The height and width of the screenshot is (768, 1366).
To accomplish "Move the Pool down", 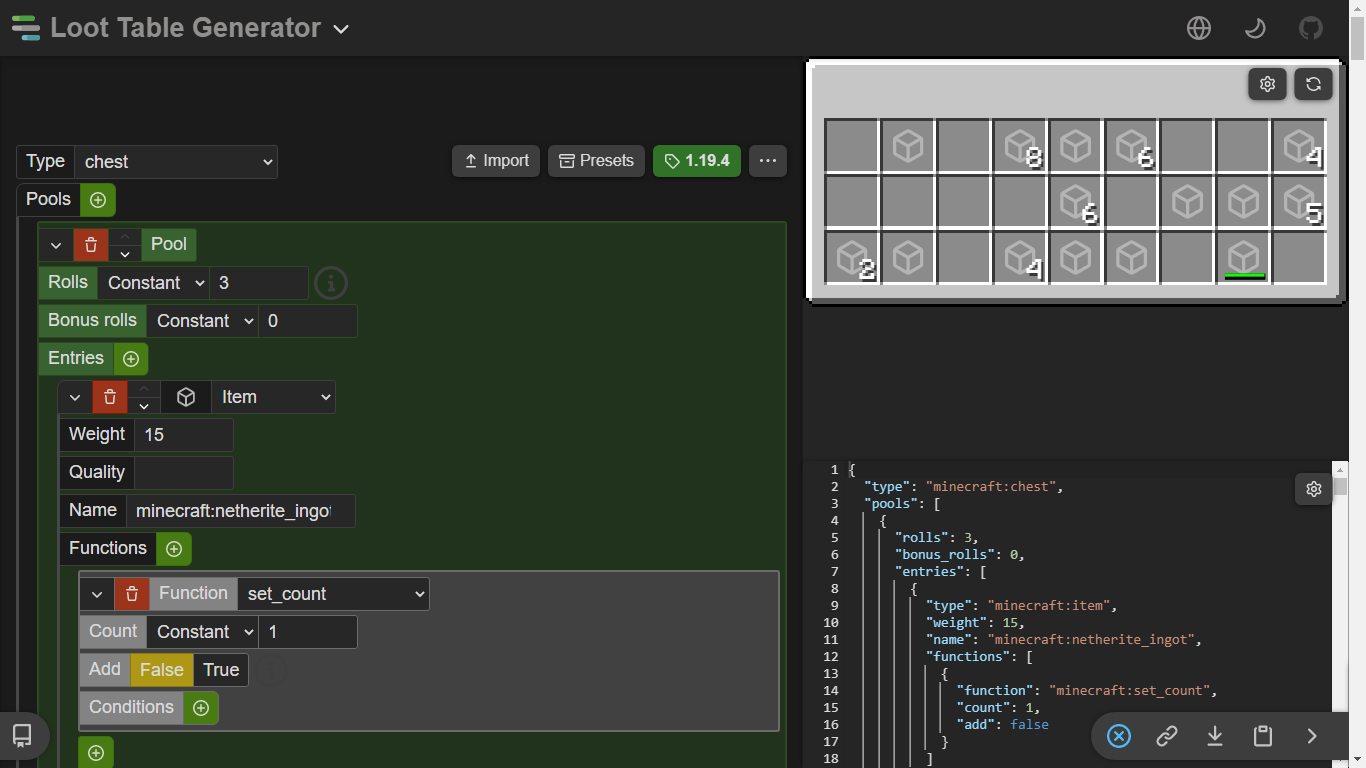I will tap(125, 254).
